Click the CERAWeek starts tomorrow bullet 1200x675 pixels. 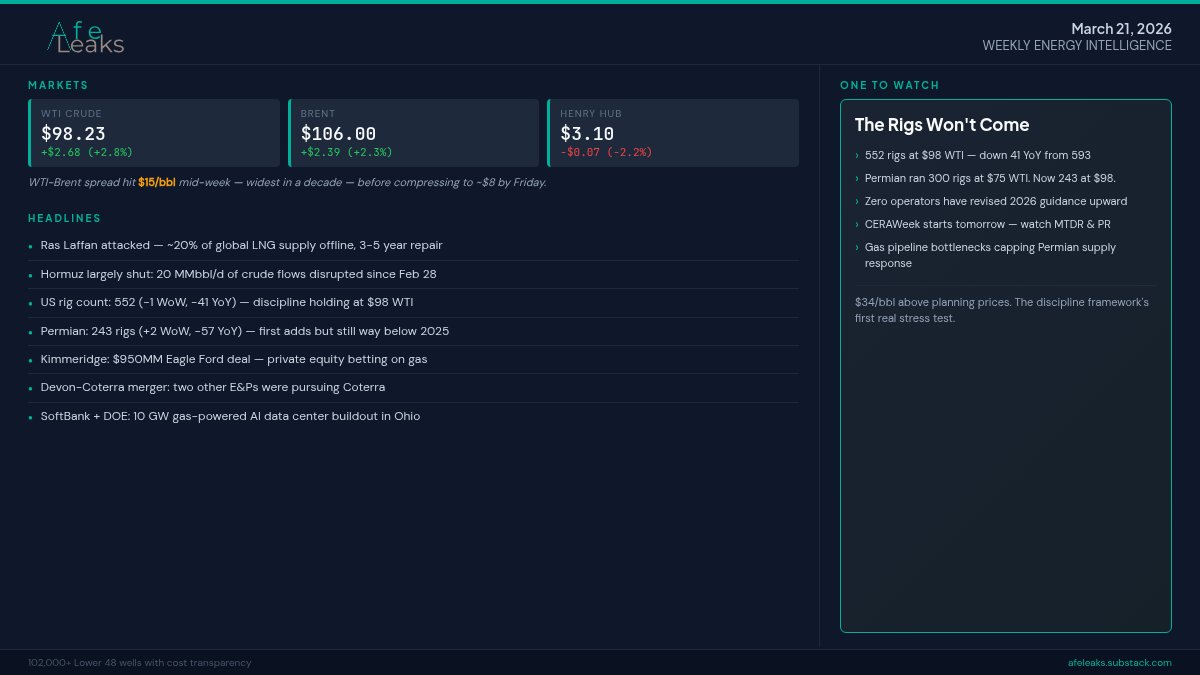[987, 224]
